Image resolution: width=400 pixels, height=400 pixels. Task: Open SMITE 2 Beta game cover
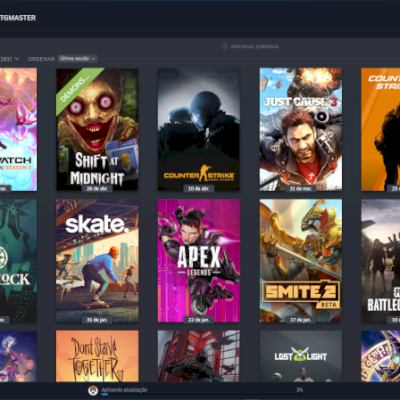301,261
